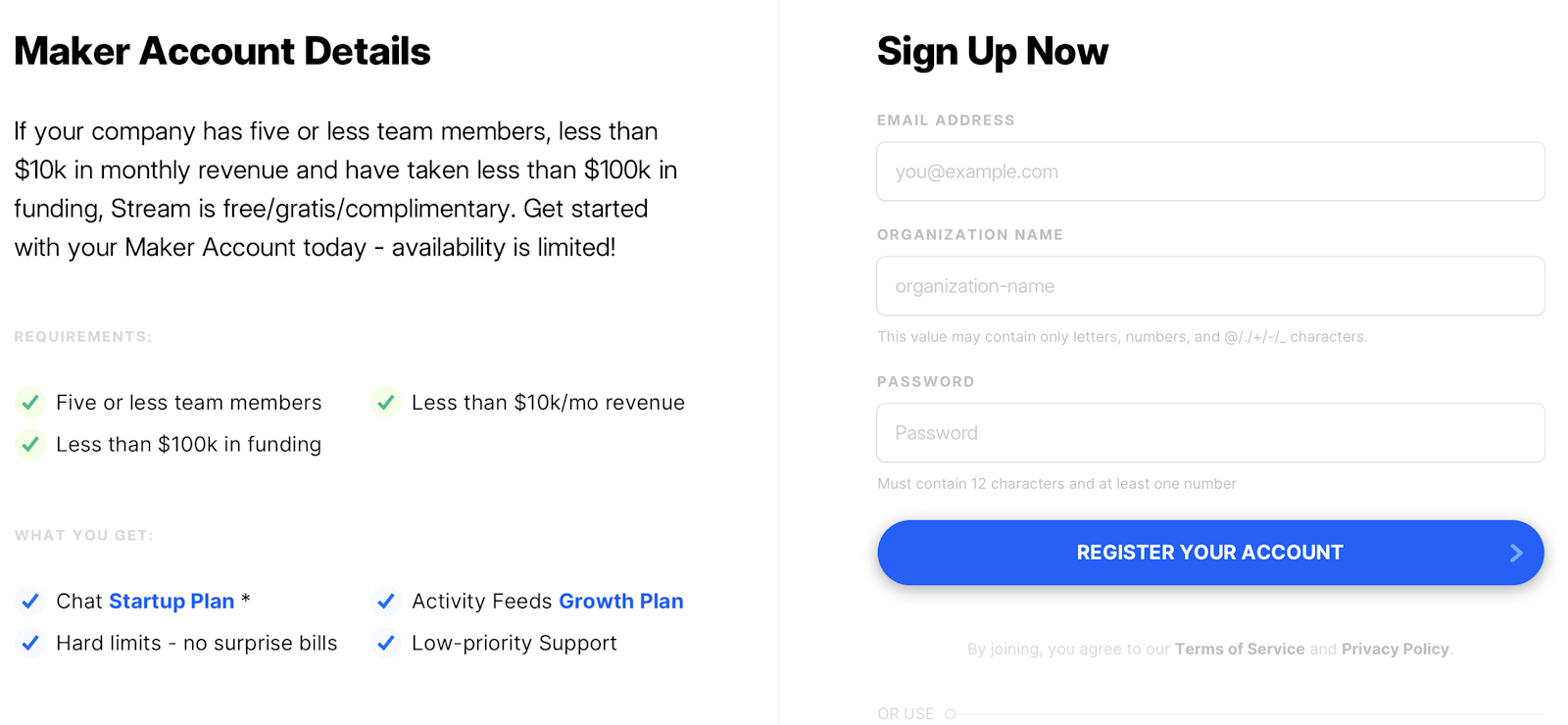Open the Startup Plan link
Image resolution: width=1568 pixels, height=725 pixels.
171,601
